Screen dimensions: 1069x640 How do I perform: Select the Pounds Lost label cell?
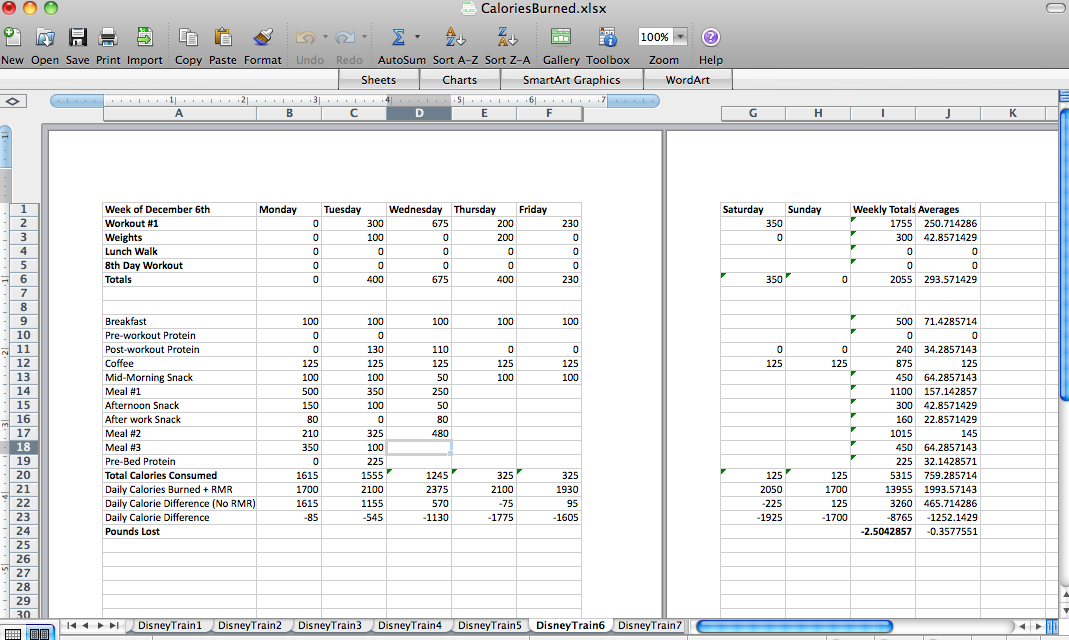tap(132, 532)
